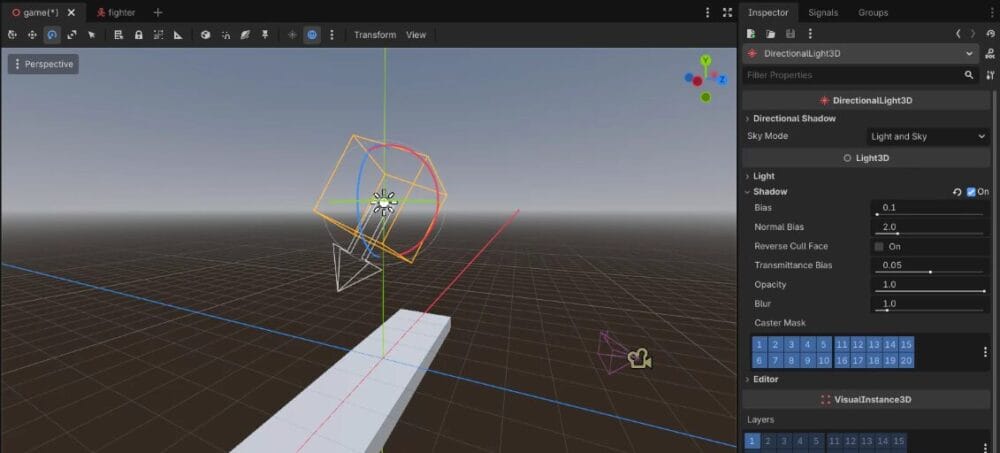
Task: Open the Transform menu
Action: (375, 35)
